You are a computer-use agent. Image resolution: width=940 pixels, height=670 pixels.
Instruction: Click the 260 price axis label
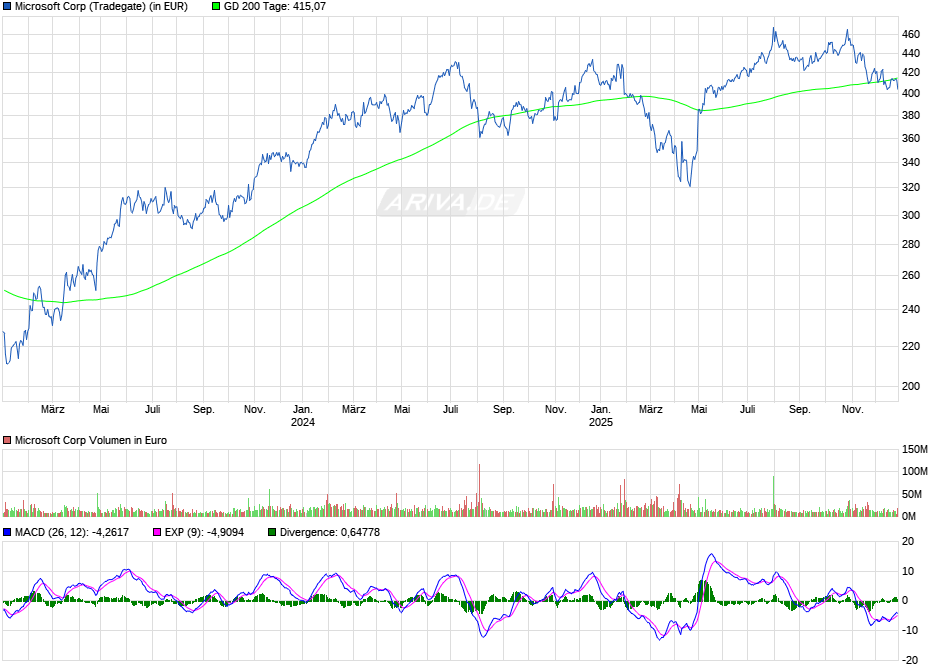pyautogui.click(x=911, y=276)
